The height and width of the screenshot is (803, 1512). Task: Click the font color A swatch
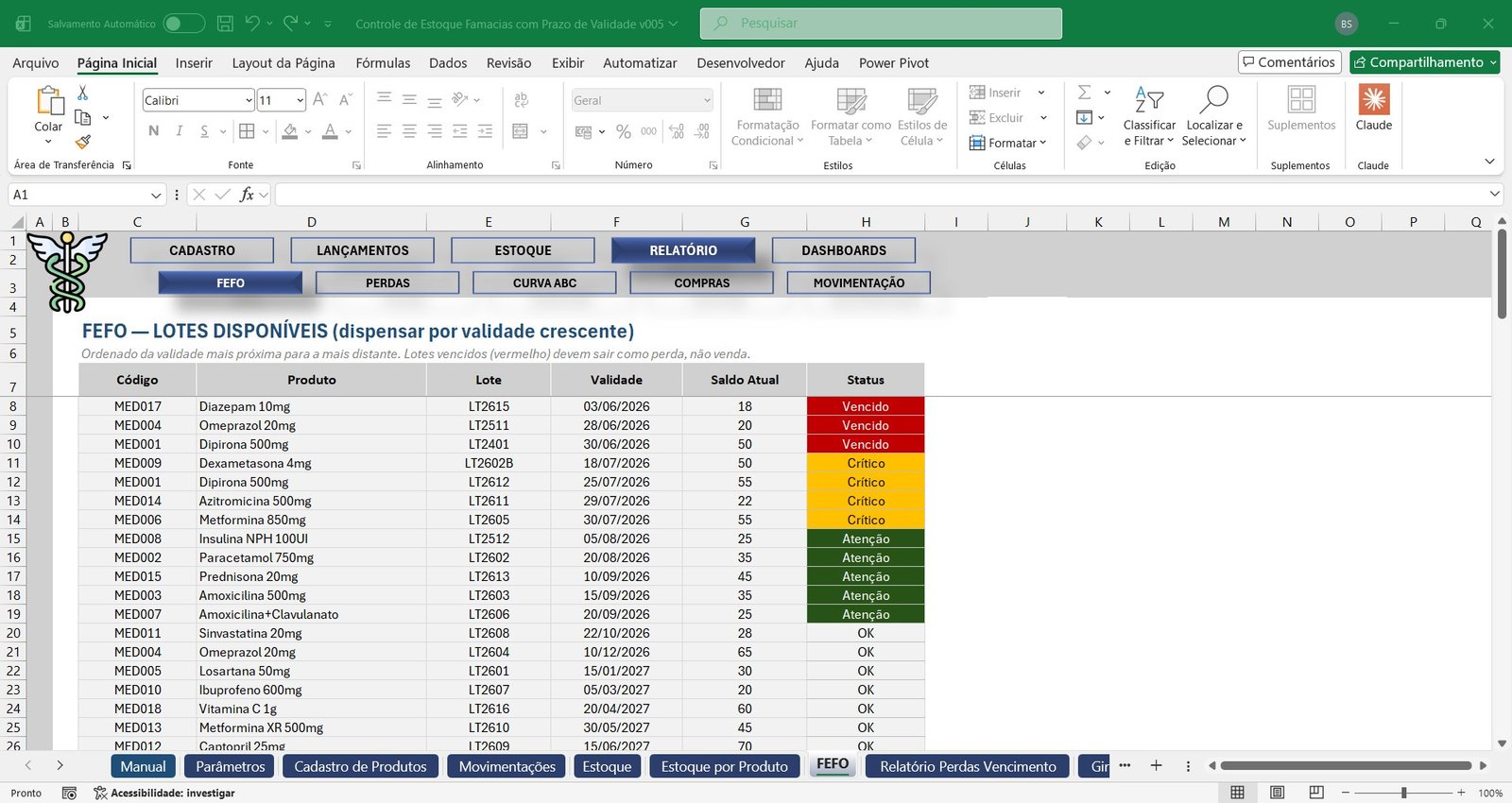[x=330, y=131]
